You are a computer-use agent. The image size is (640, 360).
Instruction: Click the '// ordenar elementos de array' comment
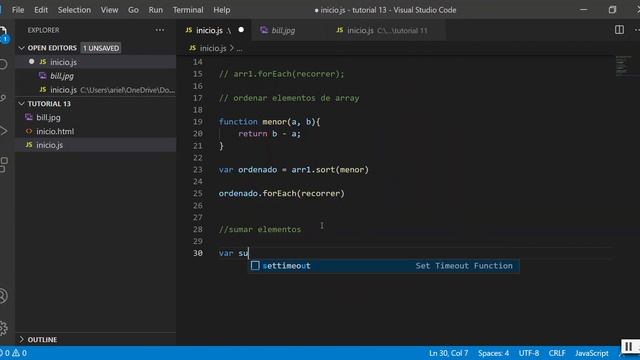coord(289,98)
